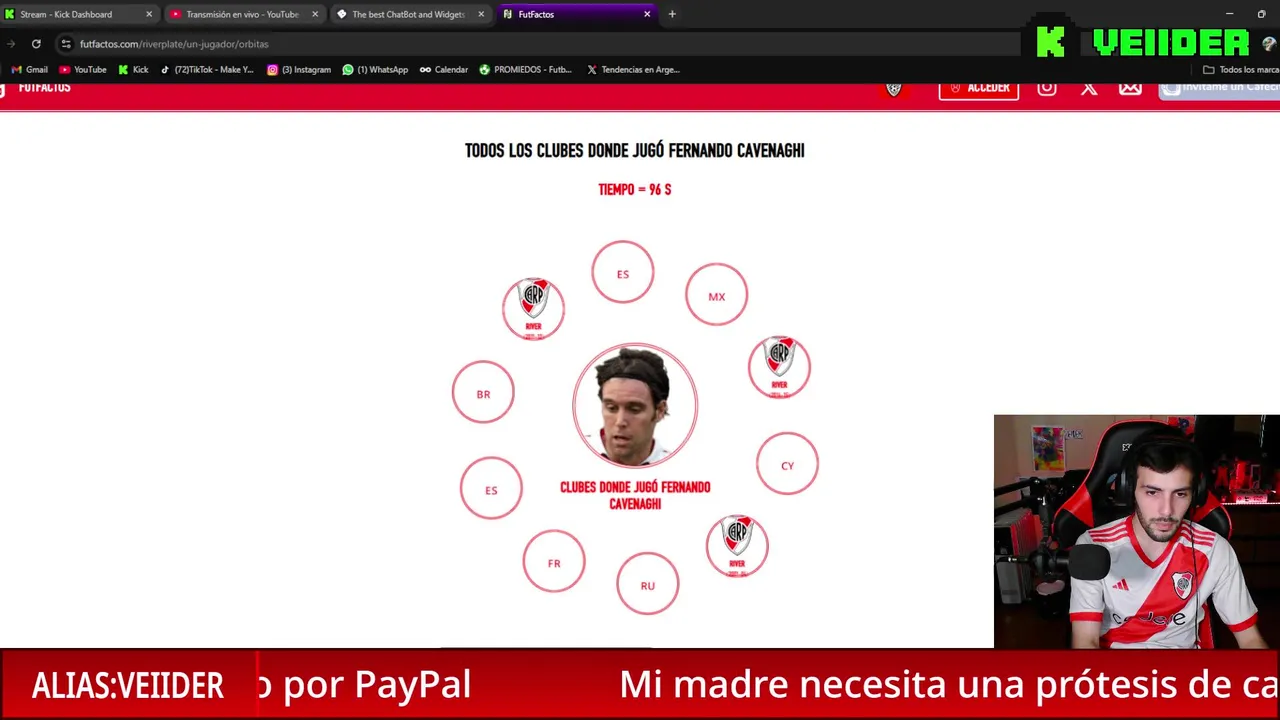Open the (3) Instagram bookmark
This screenshot has width=1280, height=720.
pos(299,70)
